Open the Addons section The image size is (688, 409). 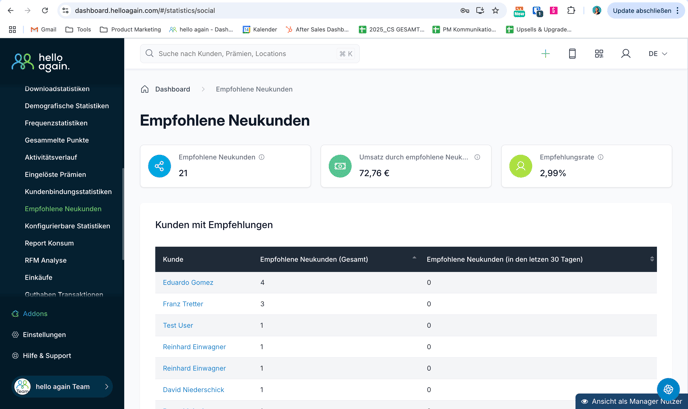(x=29, y=313)
